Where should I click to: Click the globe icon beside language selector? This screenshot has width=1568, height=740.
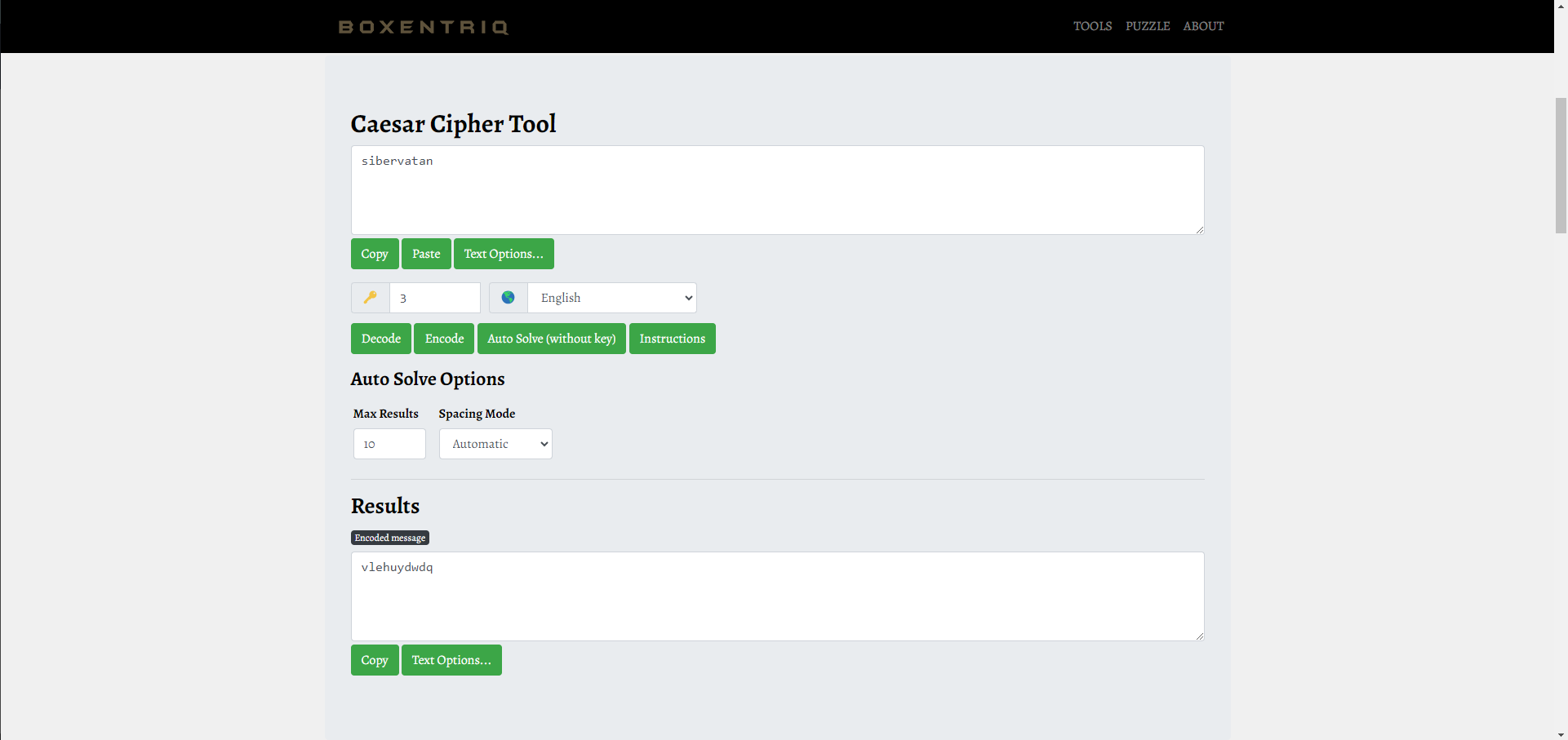[x=508, y=298]
